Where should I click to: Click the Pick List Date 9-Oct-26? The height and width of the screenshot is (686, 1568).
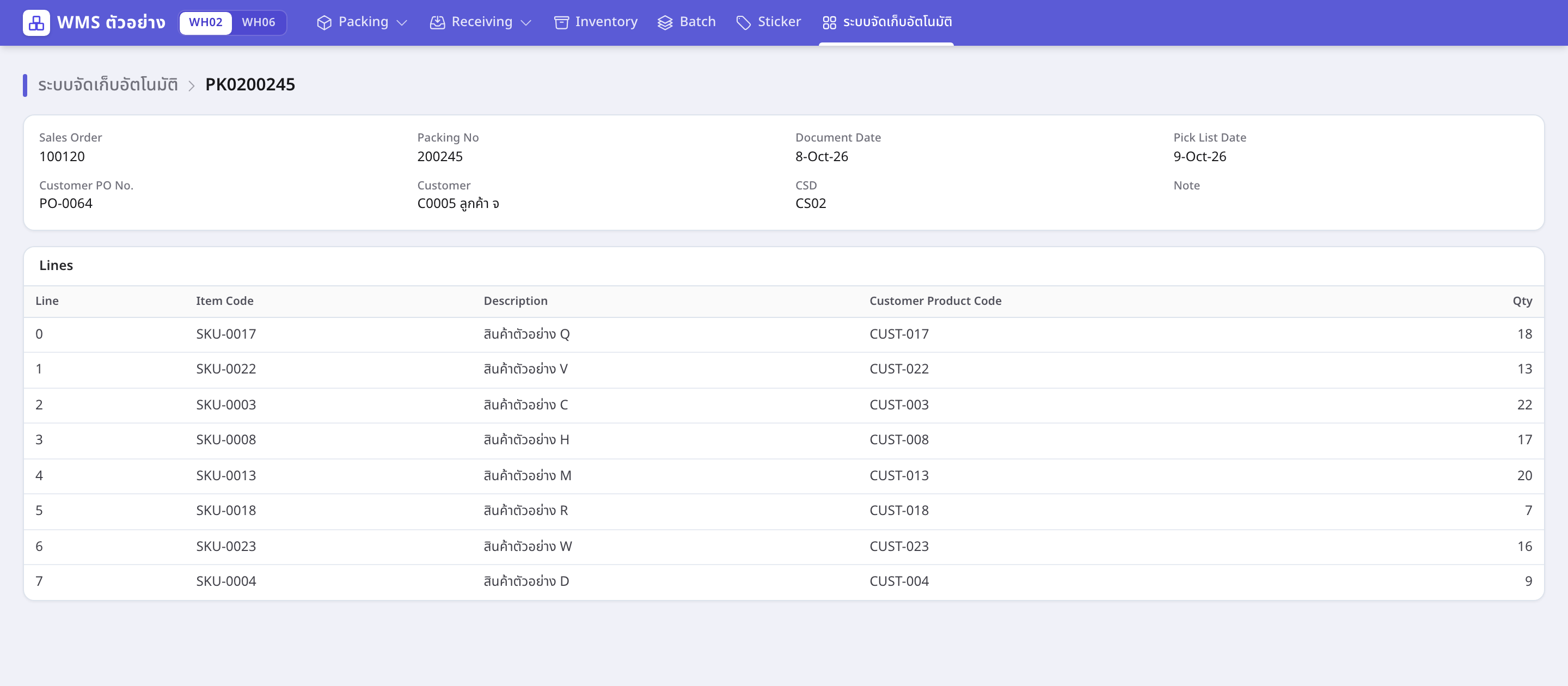click(1200, 156)
